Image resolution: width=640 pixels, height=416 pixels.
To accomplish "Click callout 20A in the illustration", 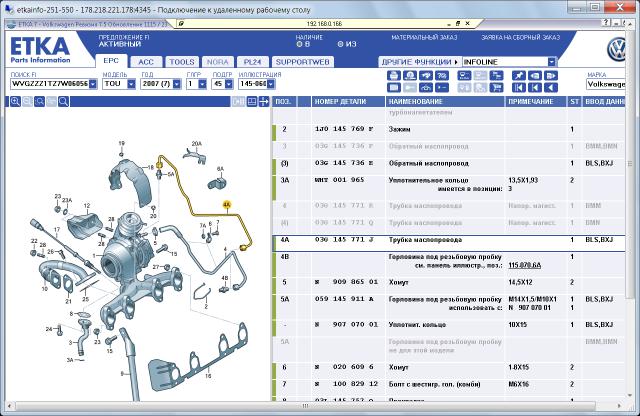I will point(197,144).
